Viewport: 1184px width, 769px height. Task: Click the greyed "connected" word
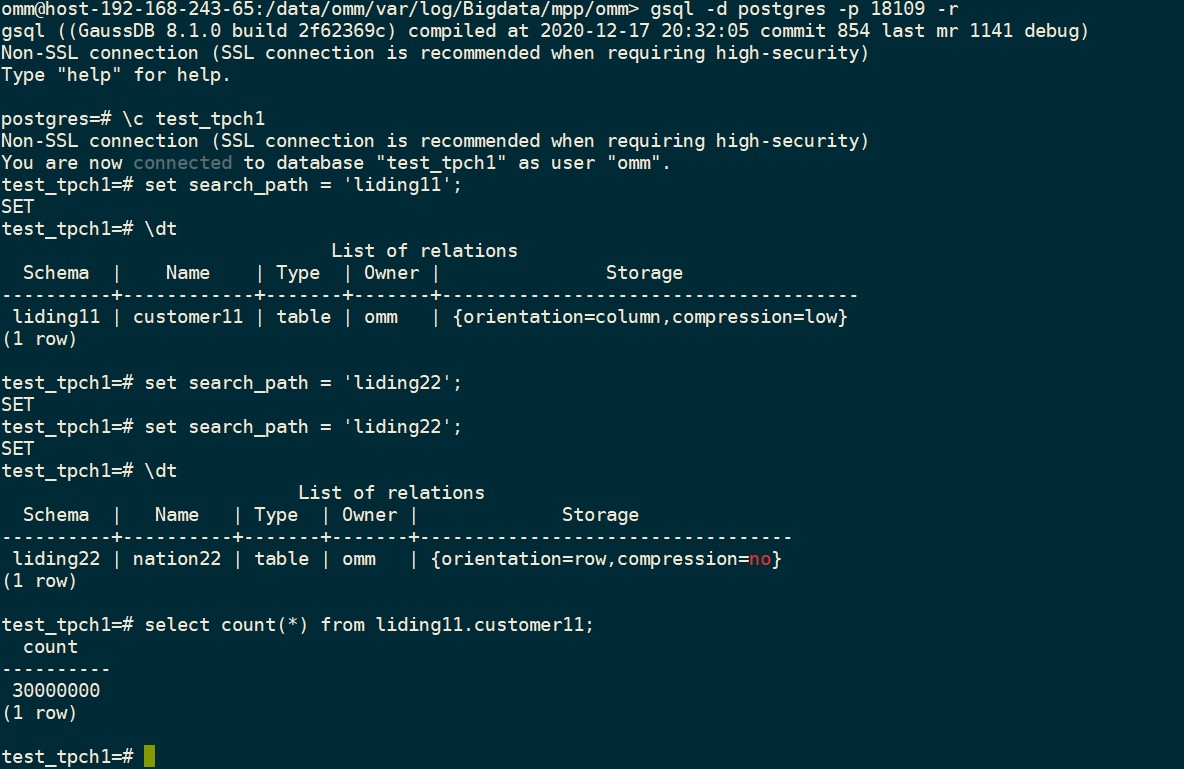pyautogui.click(x=182, y=163)
